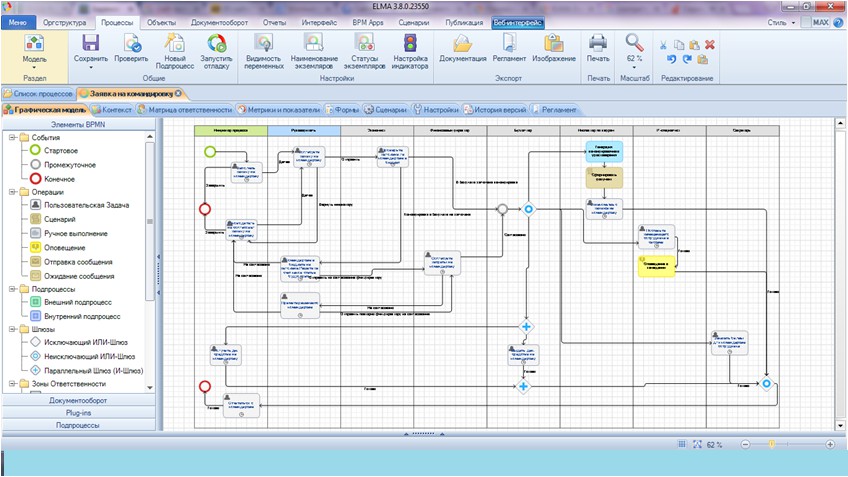The height and width of the screenshot is (477, 848).
Task: Switch to Сценарии ribbon tab
Action: [x=414, y=23]
